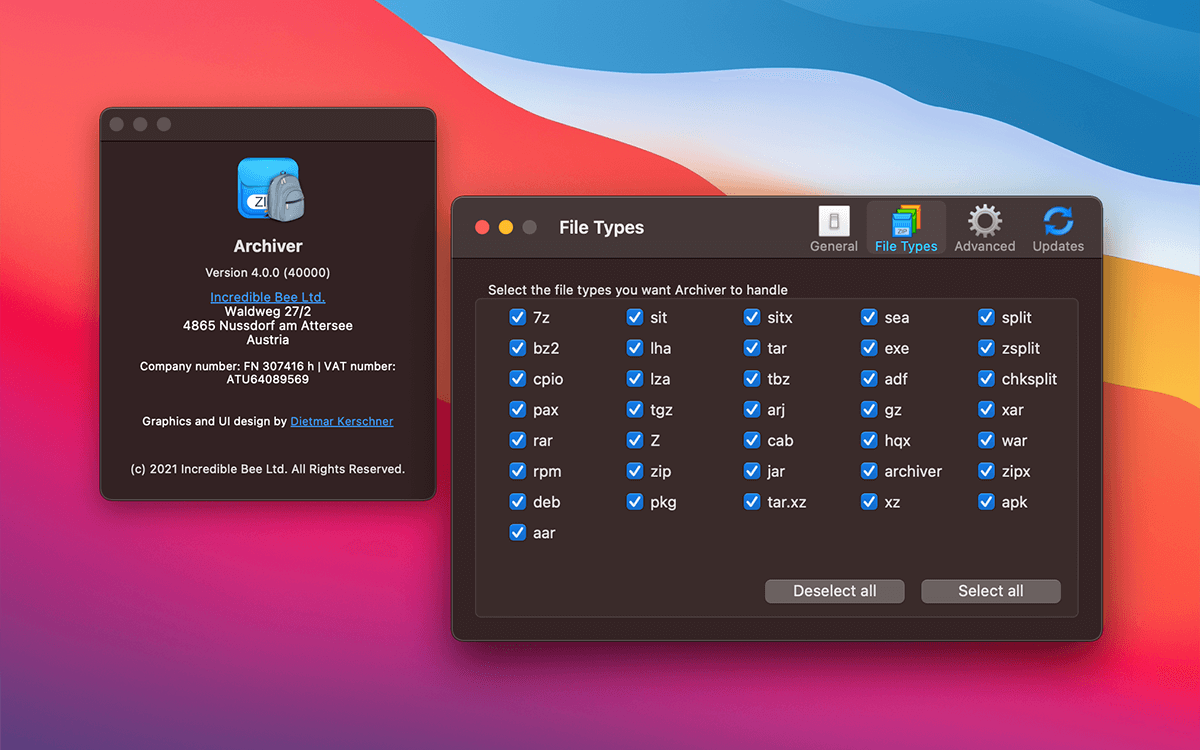This screenshot has height=750, width=1200.
Task: Uncheck the aar checkbox
Action: (x=518, y=532)
